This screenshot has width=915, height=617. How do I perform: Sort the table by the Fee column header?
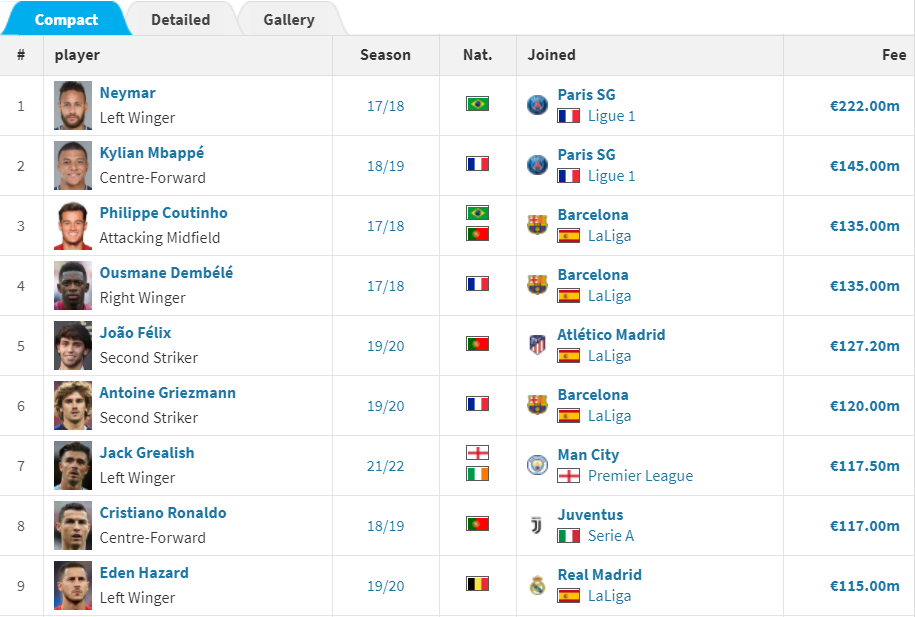click(x=893, y=55)
